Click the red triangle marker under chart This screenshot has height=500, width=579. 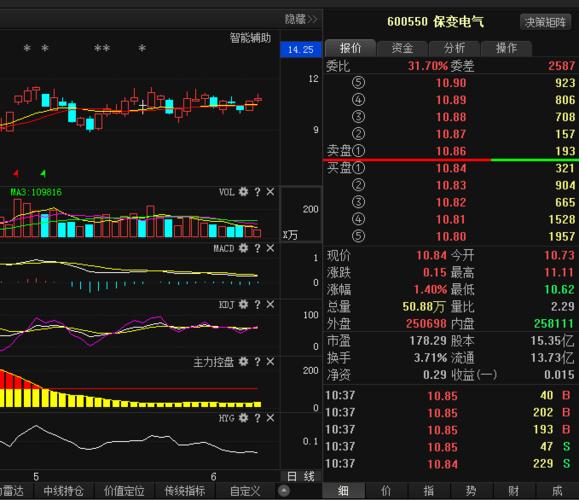click(16, 173)
